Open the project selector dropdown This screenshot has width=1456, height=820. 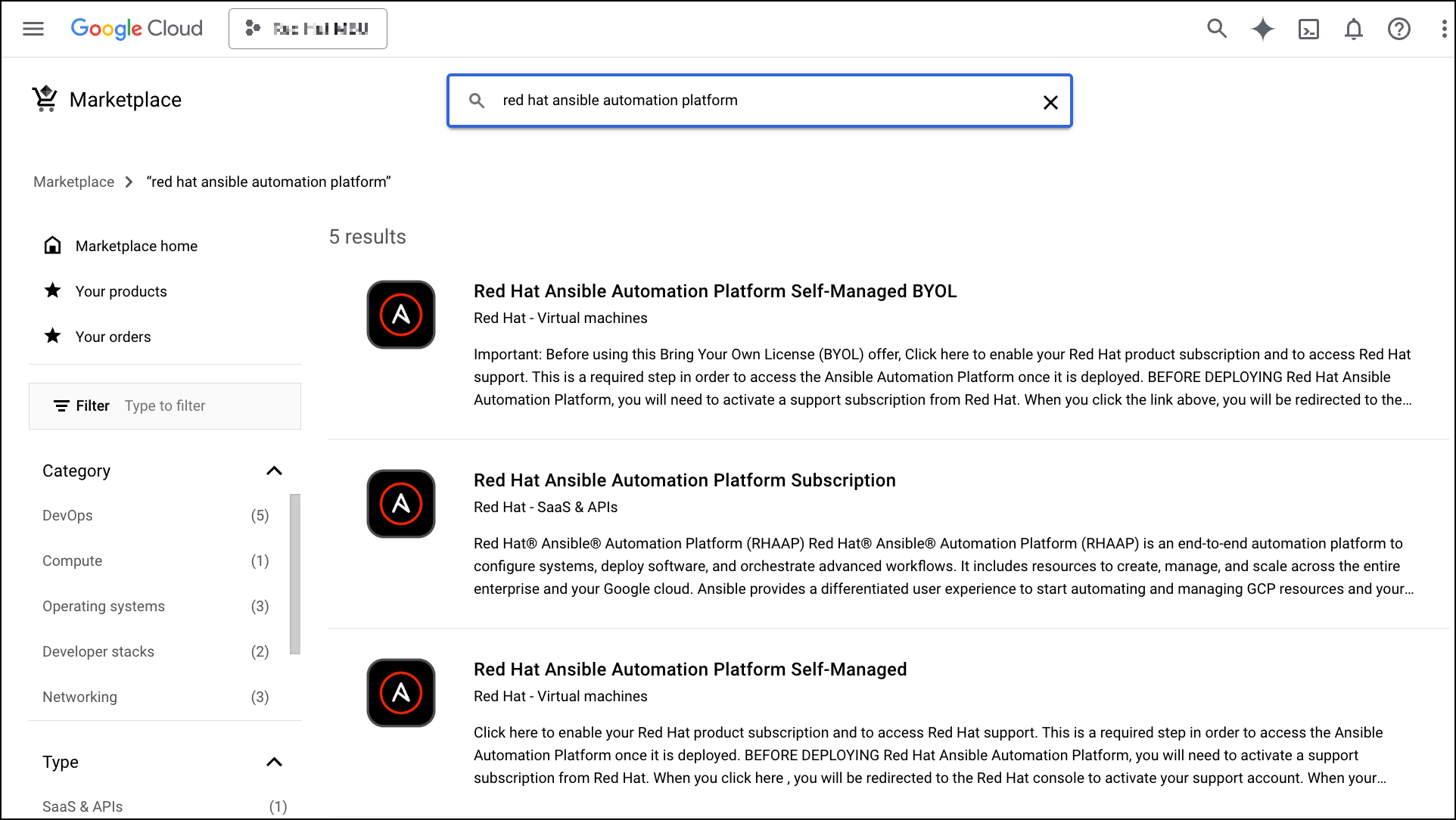[308, 29]
